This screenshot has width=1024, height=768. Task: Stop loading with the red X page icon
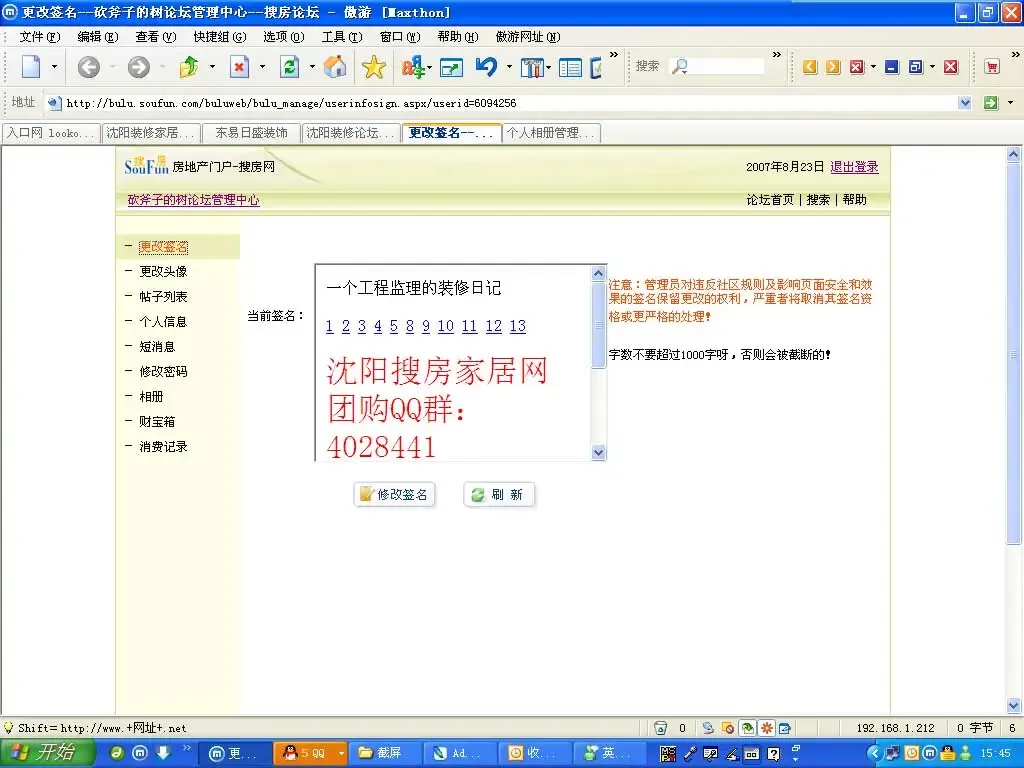click(x=239, y=67)
